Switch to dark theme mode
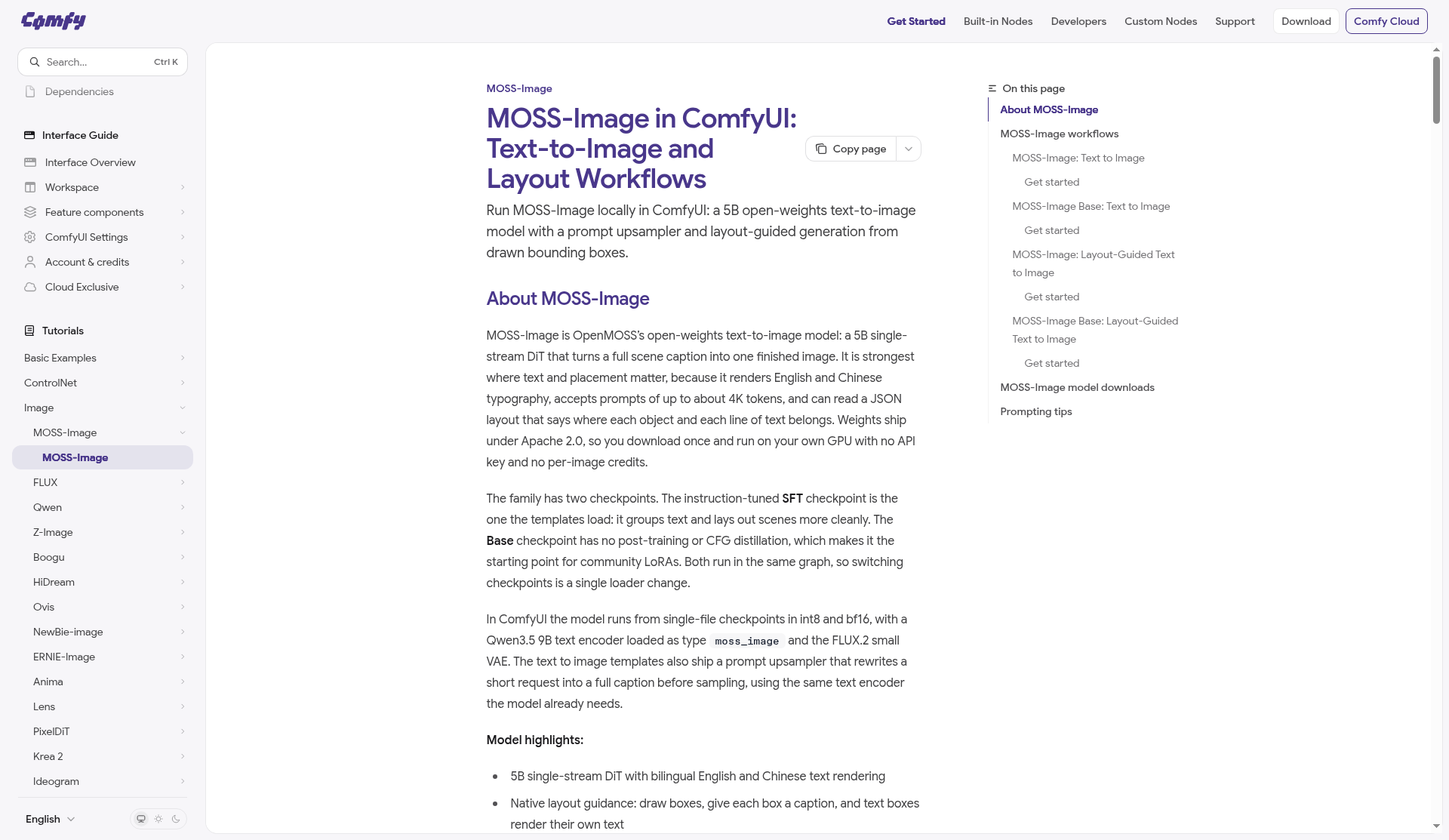Viewport: 1449px width, 840px height. pos(176,819)
